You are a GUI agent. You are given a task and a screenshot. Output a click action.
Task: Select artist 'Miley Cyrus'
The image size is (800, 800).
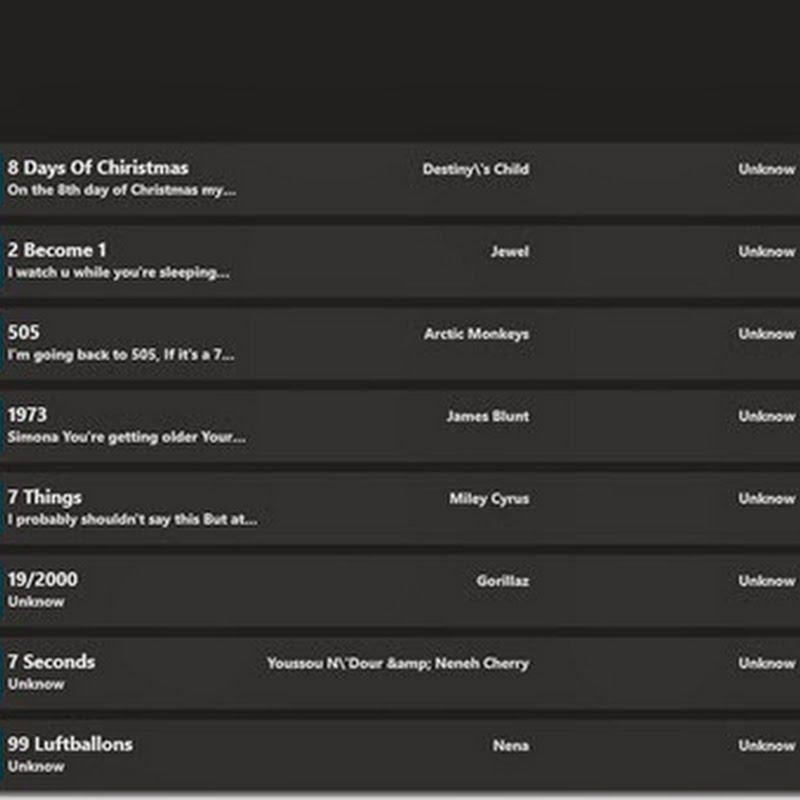point(489,499)
